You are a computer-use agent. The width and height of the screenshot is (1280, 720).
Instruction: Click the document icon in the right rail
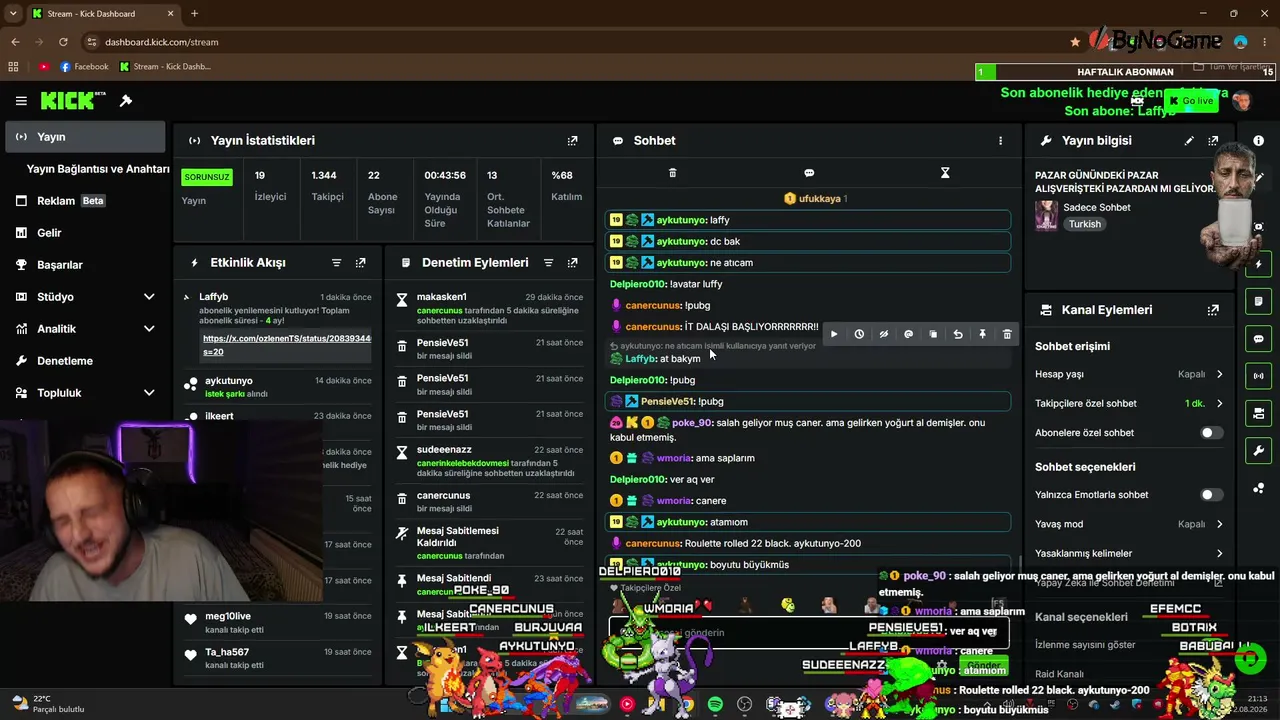tap(1258, 302)
